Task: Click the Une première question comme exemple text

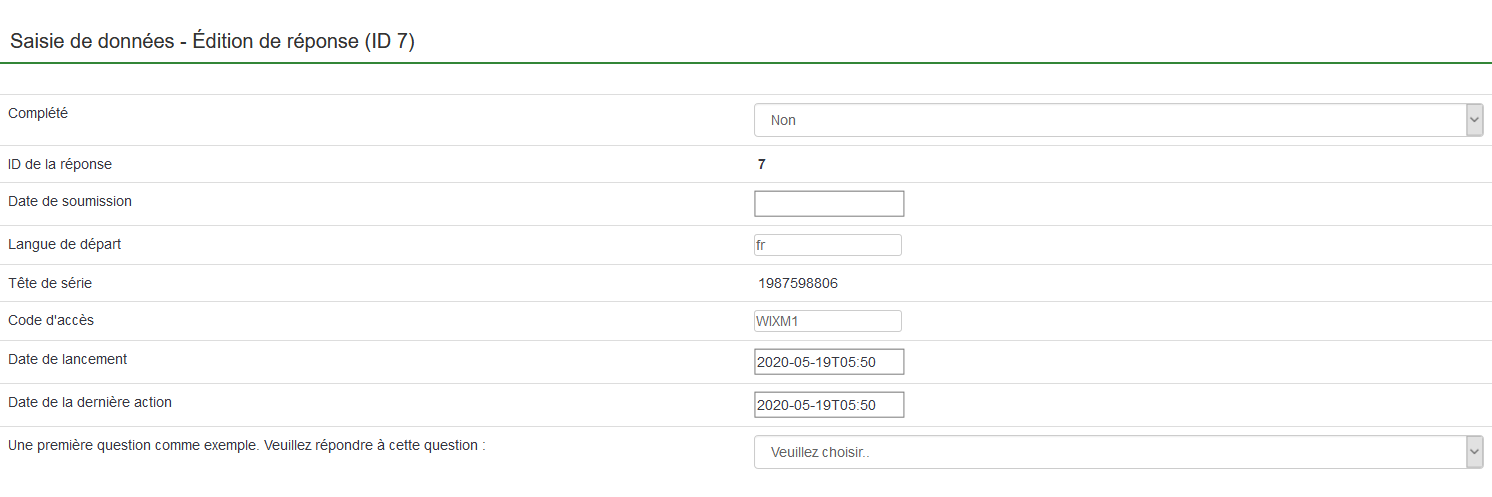Action: tap(246, 445)
